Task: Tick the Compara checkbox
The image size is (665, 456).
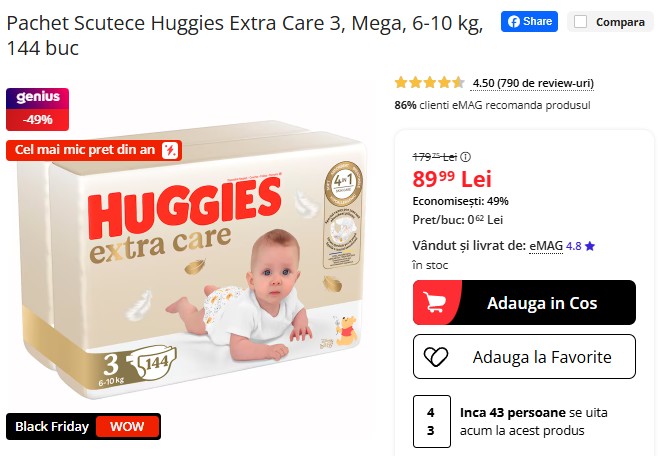Action: (580, 22)
